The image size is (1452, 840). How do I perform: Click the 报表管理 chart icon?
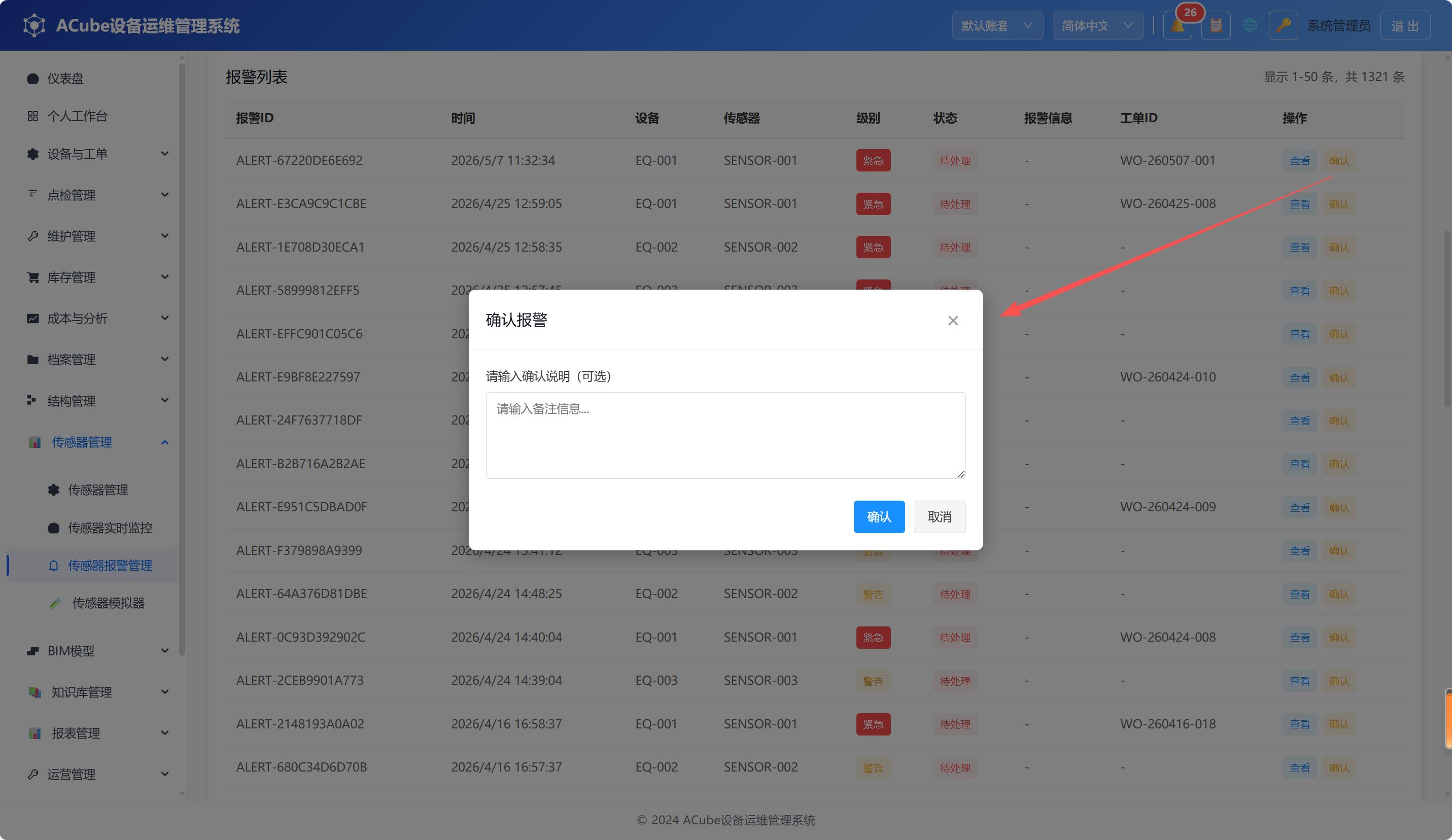tap(34, 733)
